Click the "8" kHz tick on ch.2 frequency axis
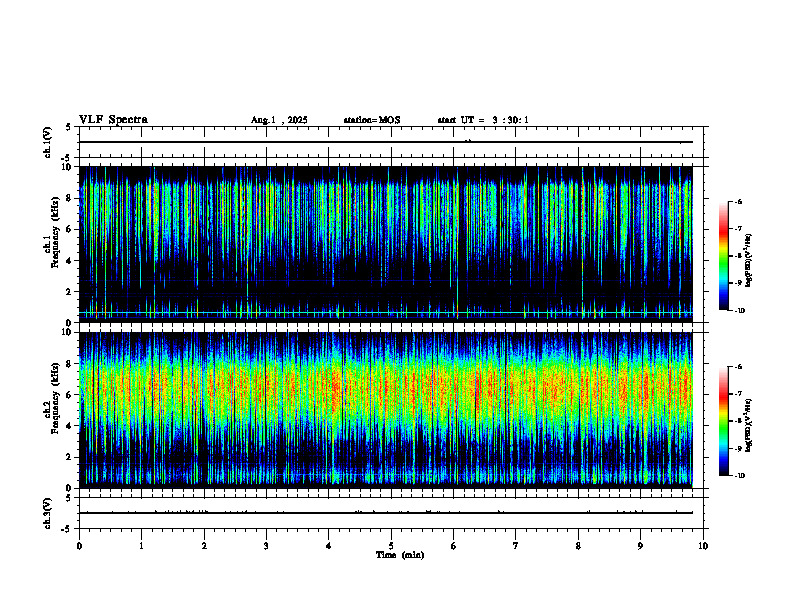Screen dimensions: 792x612 tap(70, 364)
